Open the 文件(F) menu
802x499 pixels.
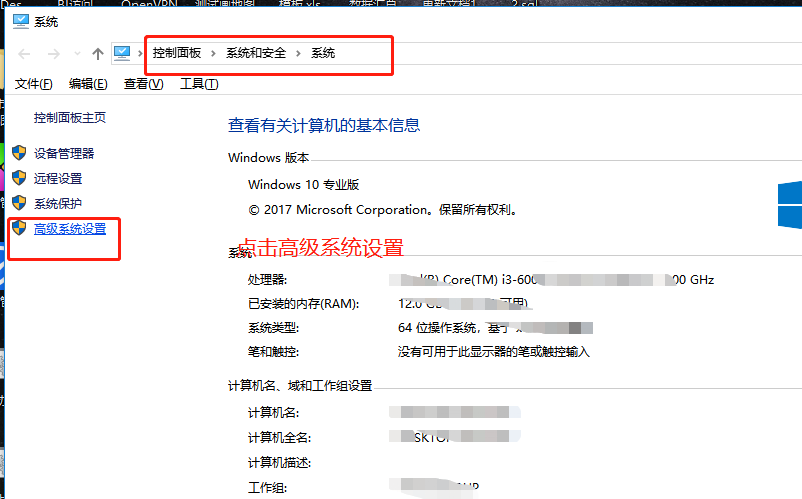point(33,84)
